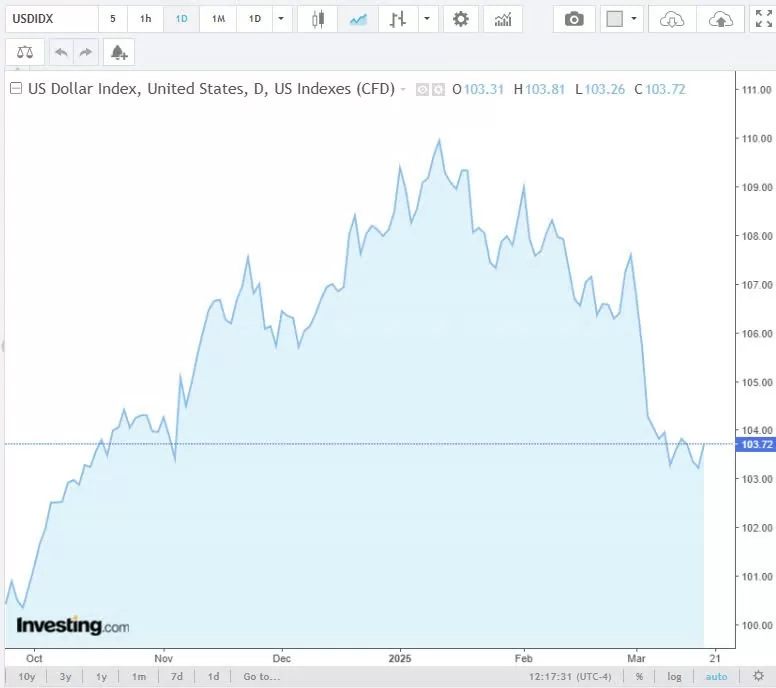The image size is (776, 688).
Task: Select the 1h interval tab
Action: click(146, 19)
